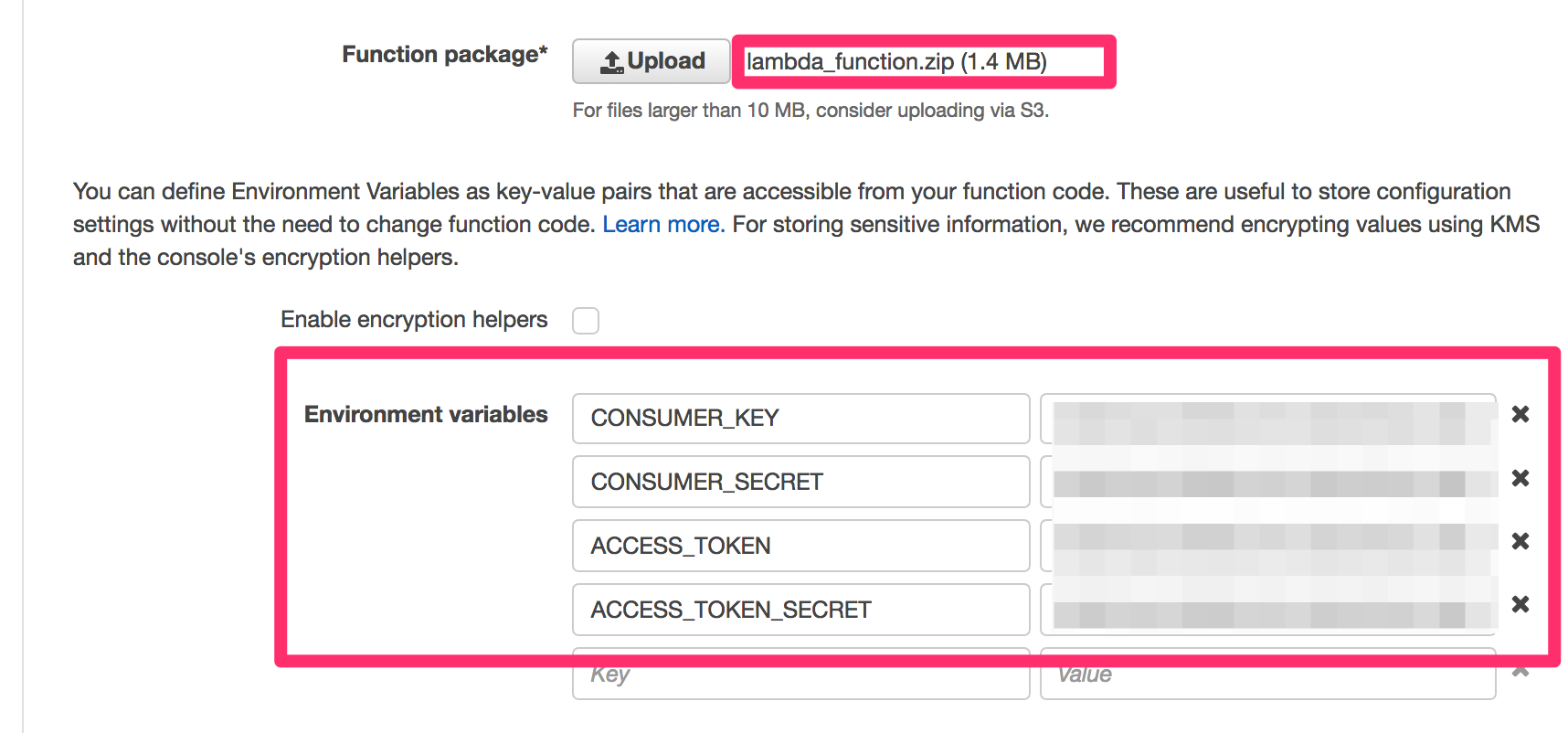The width and height of the screenshot is (1568, 733).
Task: Click the ACCESS_TOKEN key field
Action: [x=800, y=545]
